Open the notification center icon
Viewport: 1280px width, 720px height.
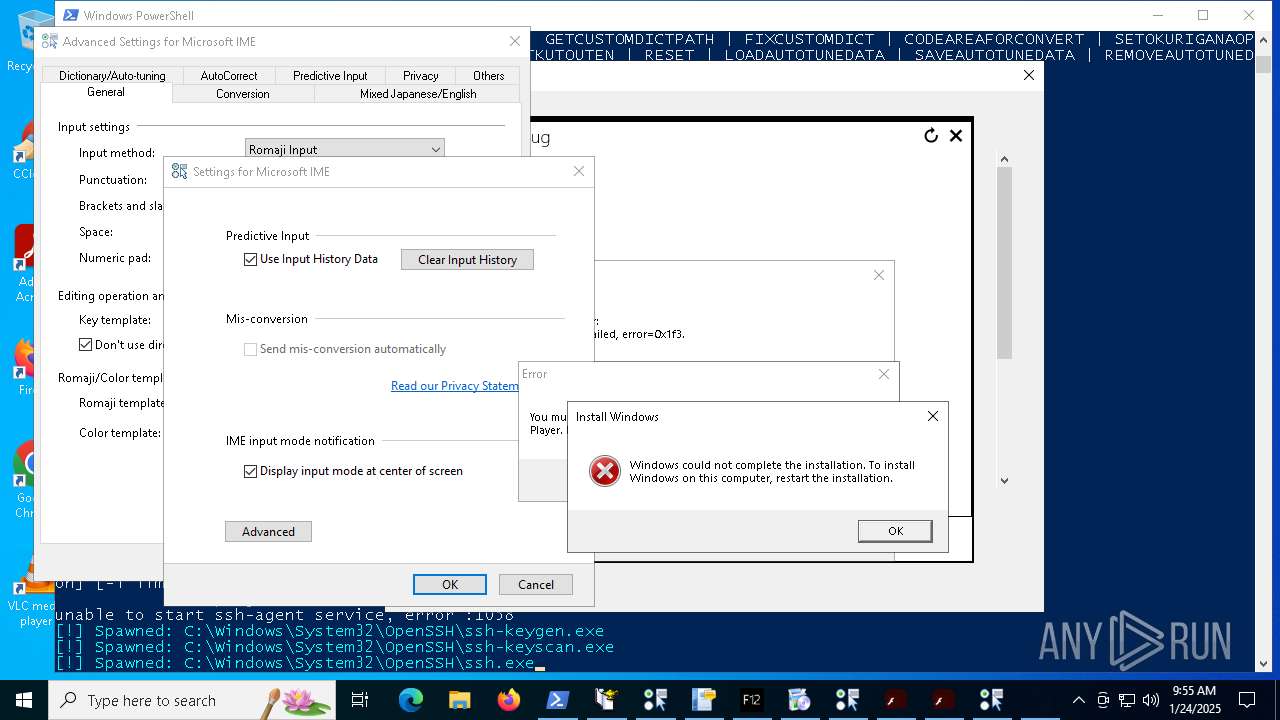pyautogui.click(x=1247, y=700)
